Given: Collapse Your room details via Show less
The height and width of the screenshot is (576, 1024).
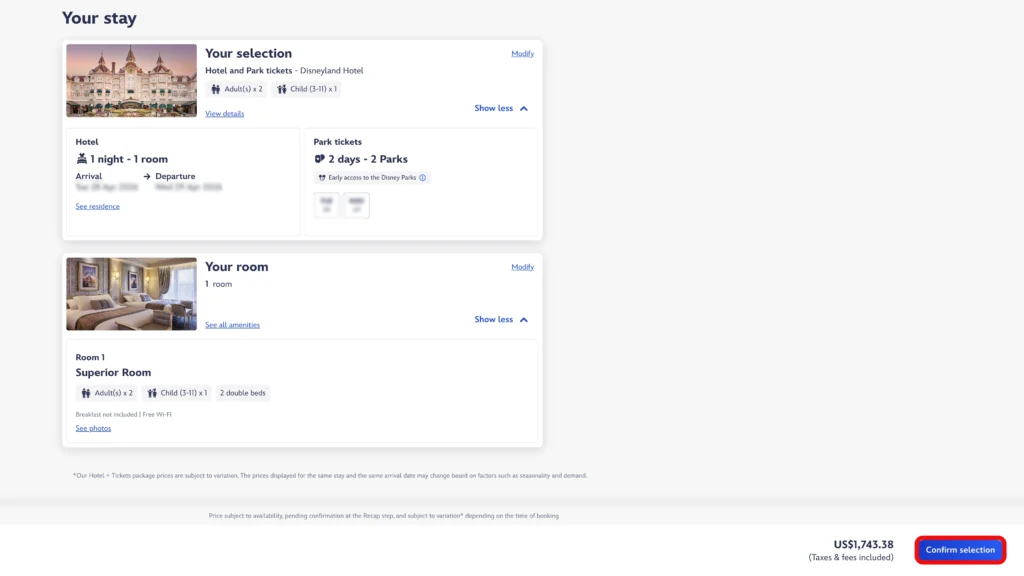Looking at the screenshot, I should (x=493, y=320).
